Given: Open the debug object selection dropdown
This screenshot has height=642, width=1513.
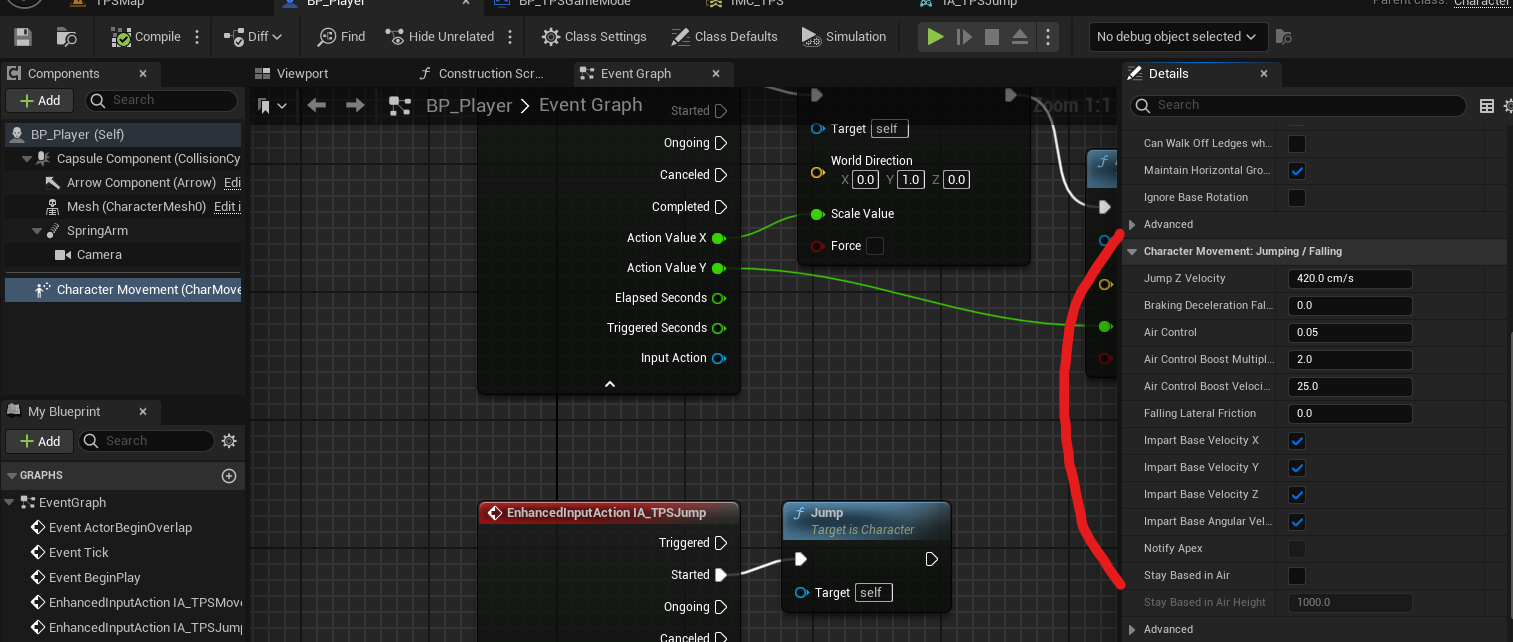Looking at the screenshot, I should pyautogui.click(x=1178, y=37).
